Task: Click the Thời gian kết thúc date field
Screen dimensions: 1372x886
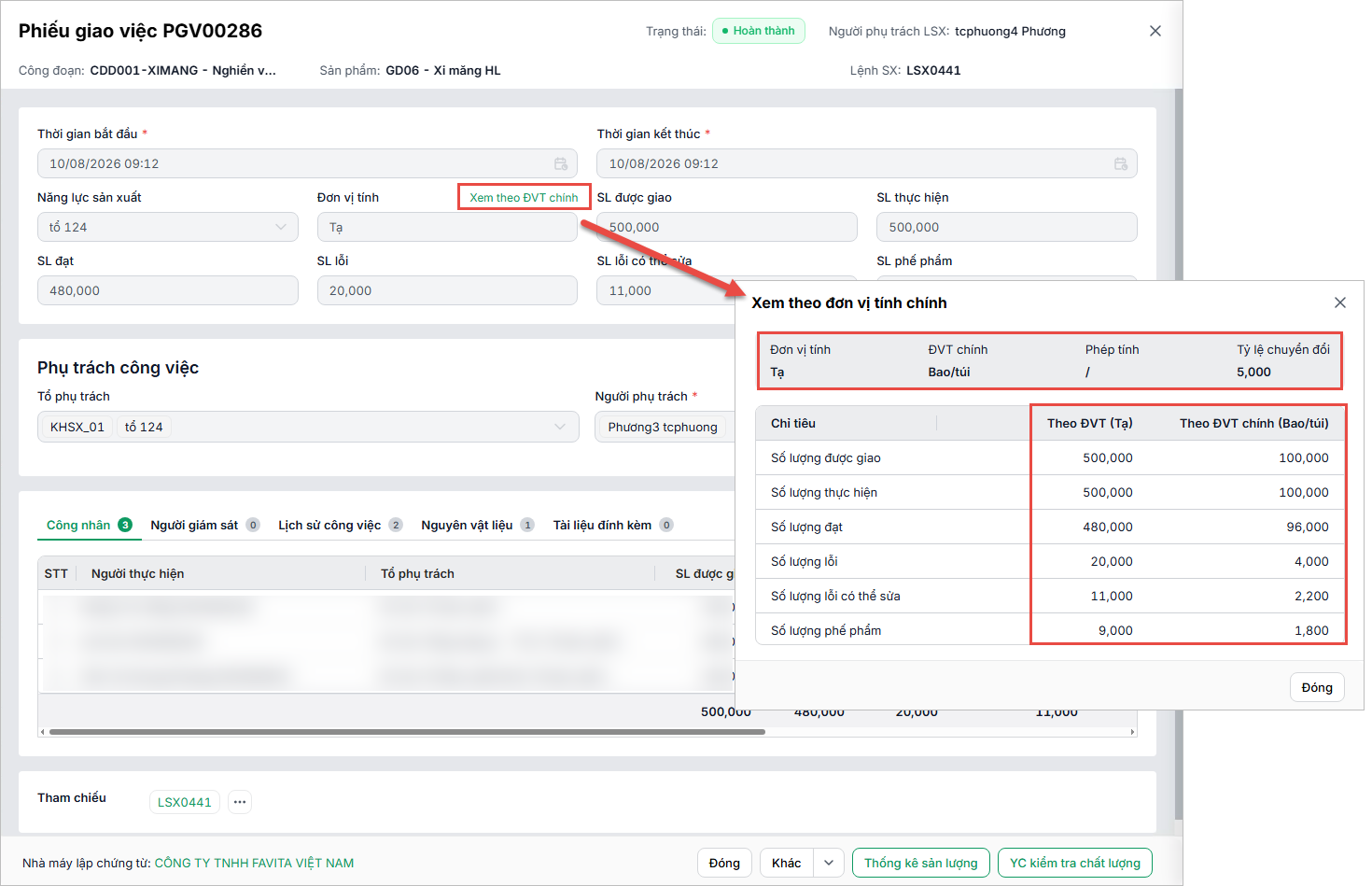Action: click(867, 163)
